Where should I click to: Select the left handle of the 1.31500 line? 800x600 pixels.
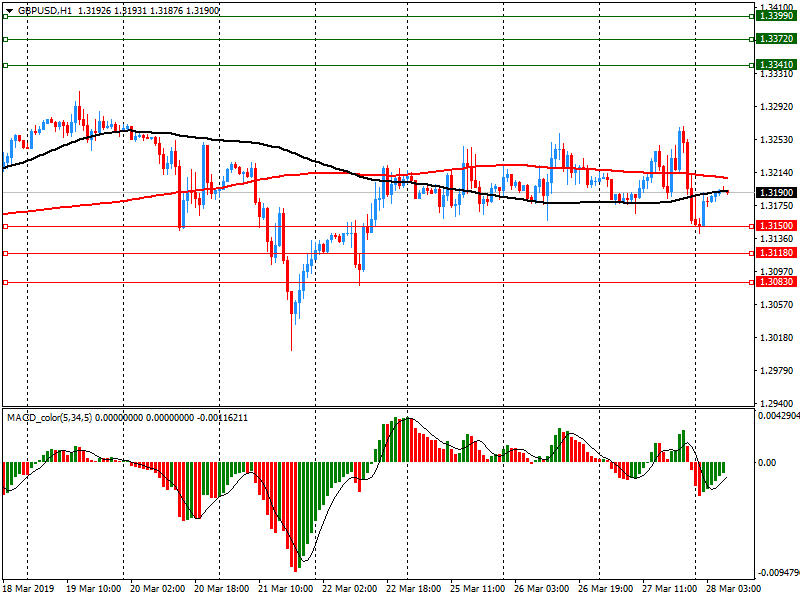coord(6,226)
